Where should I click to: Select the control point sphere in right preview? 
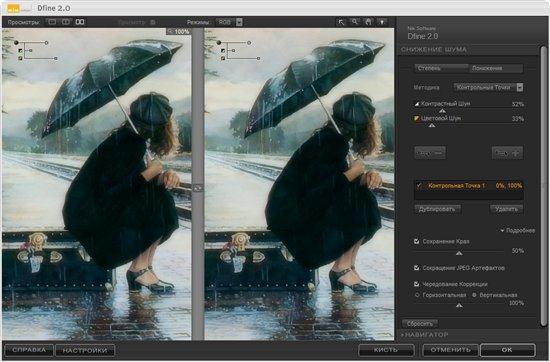[x=219, y=43]
